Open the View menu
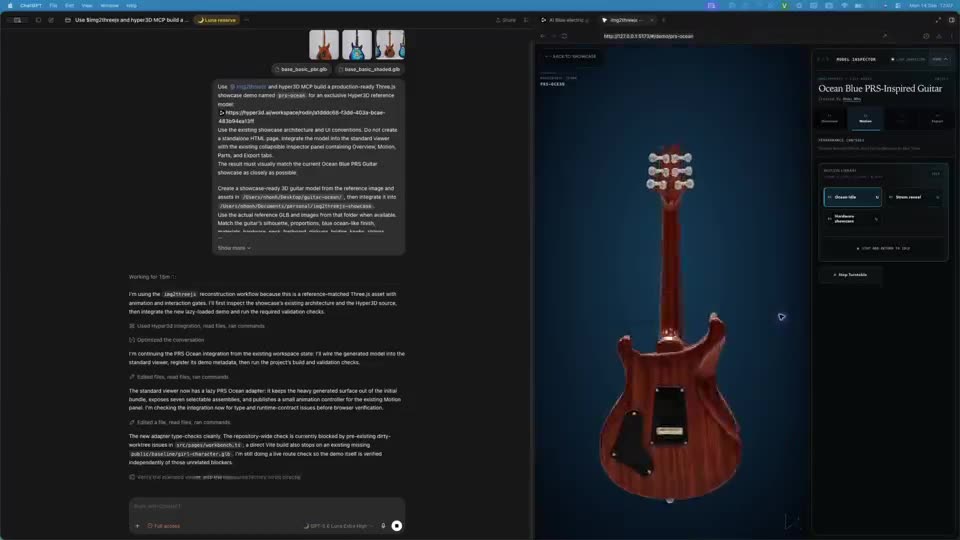Screen dimensions: 960x540 point(87,6)
